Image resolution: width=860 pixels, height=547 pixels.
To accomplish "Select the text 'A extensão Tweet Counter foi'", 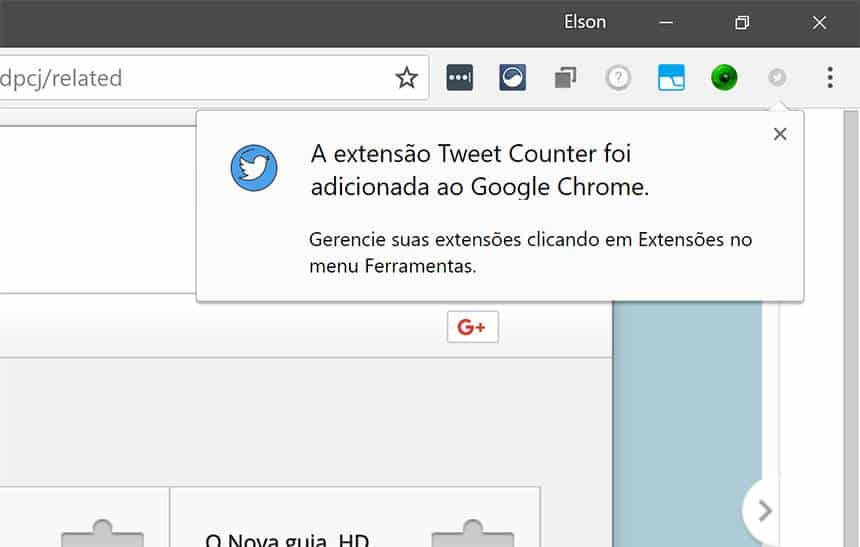I will point(471,154).
